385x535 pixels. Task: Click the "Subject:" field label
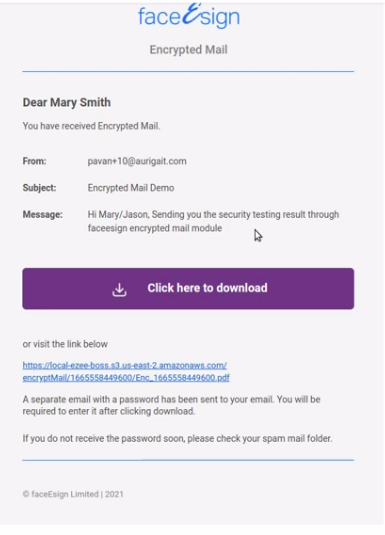point(39,188)
